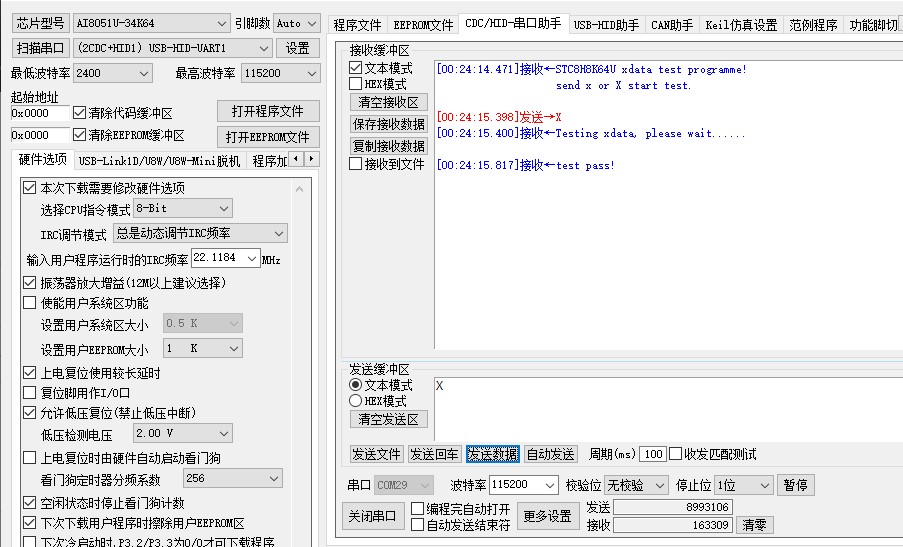Click the 设置 button next to port
Viewport: 903px width, 547px height.
pyautogui.click(x=298, y=48)
